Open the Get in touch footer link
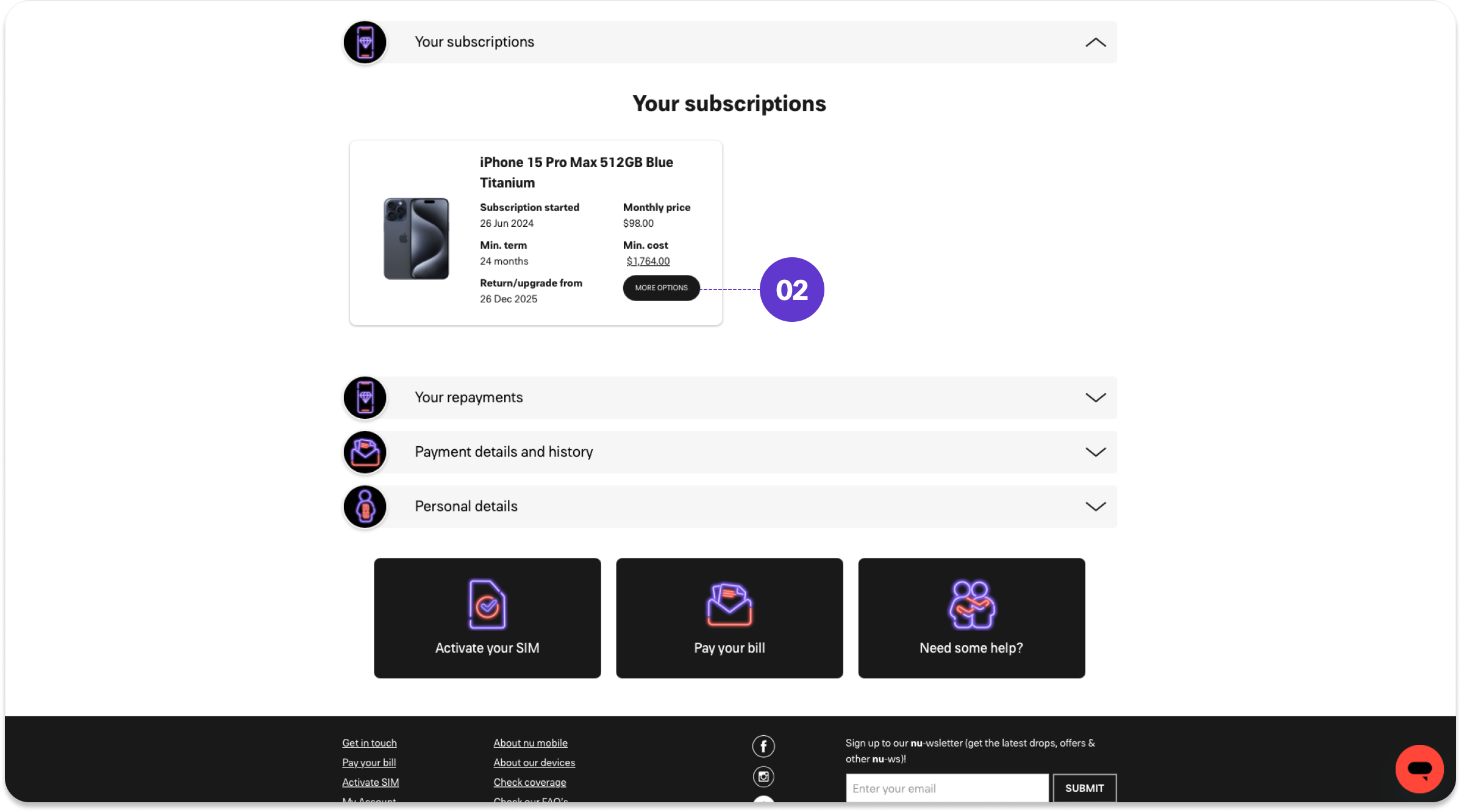 (x=370, y=743)
